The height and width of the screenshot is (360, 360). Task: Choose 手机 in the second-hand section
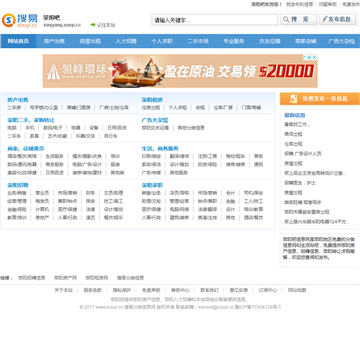coord(30,128)
